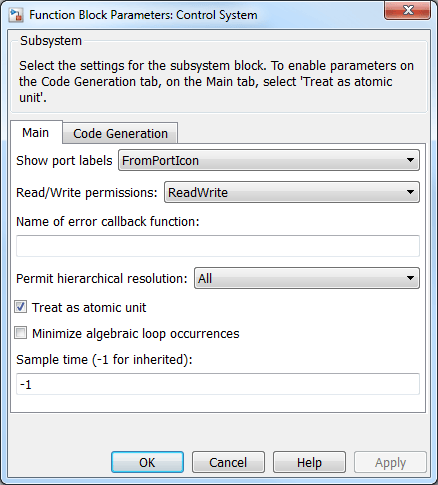
Task: Select the Main tab
Action: click(36, 132)
